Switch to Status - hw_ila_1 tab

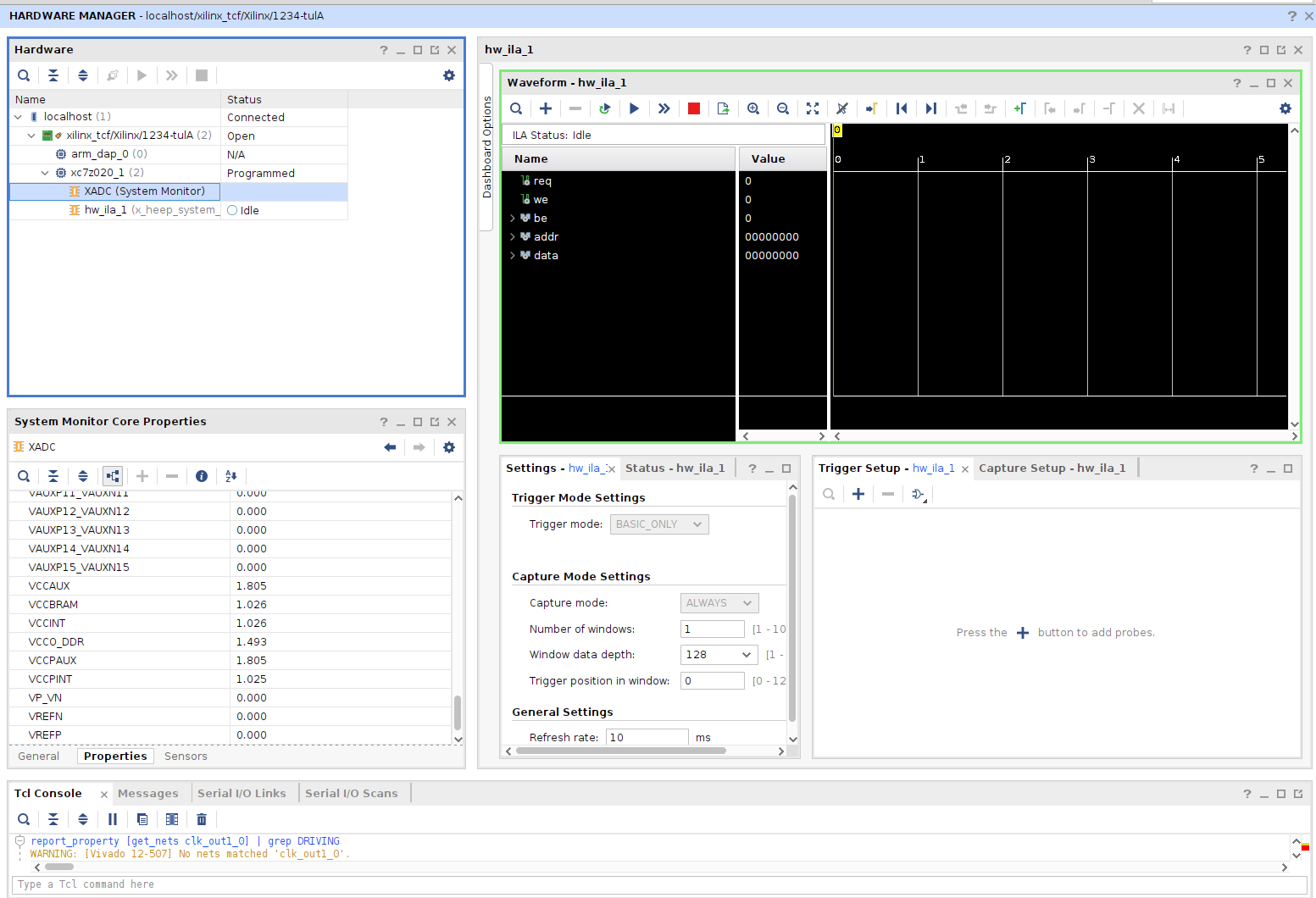tap(675, 468)
